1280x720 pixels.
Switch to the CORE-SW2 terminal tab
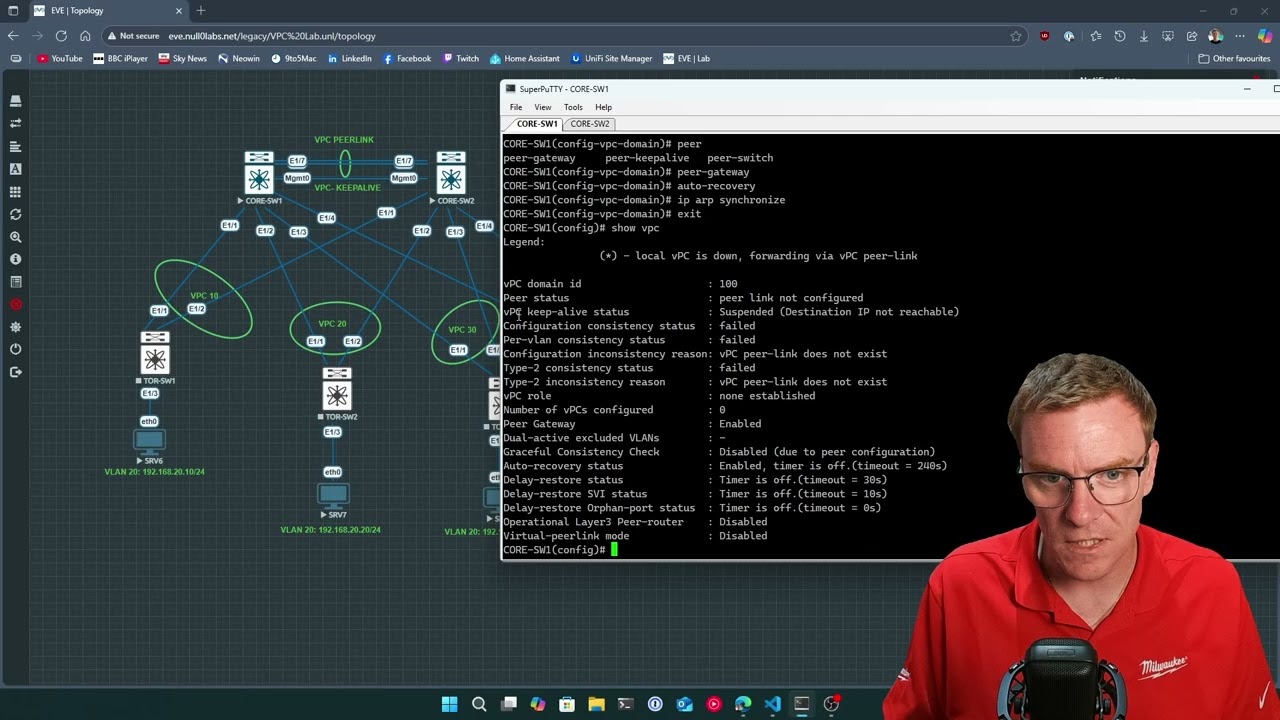[x=590, y=124]
